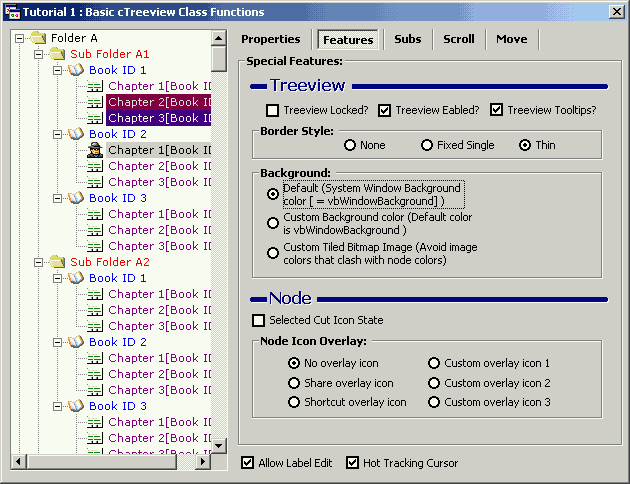Click the horizontal scrollbar right arrow

203,462
